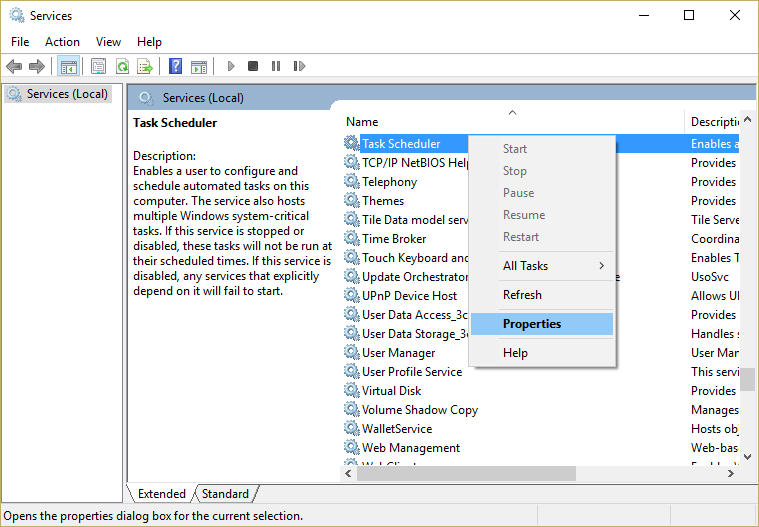Expand the All Tasks submenu

tap(541, 266)
